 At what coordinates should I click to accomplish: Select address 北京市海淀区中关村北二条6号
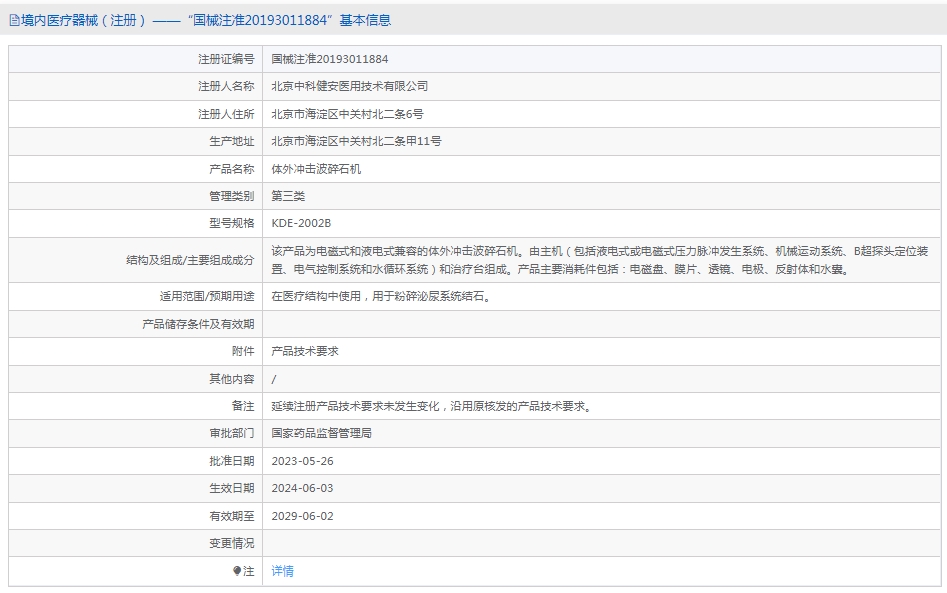pyautogui.click(x=347, y=114)
